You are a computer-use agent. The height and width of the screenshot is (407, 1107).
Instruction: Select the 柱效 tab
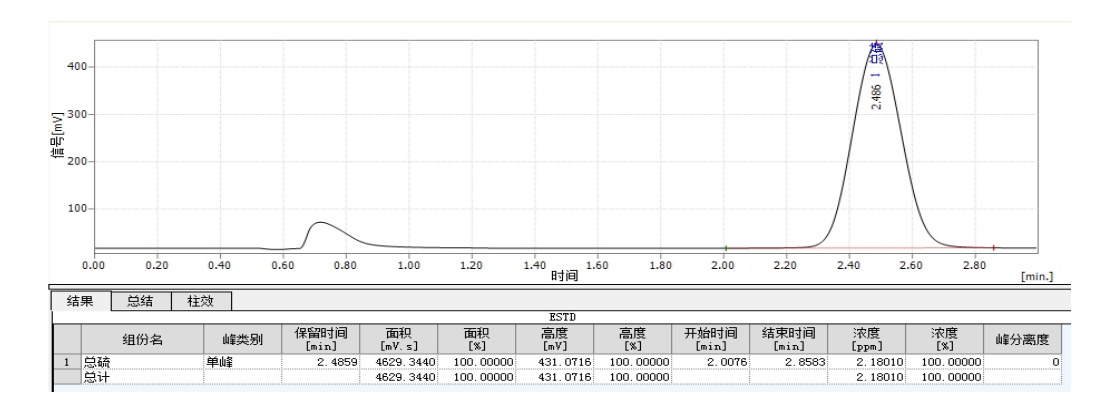click(202, 299)
